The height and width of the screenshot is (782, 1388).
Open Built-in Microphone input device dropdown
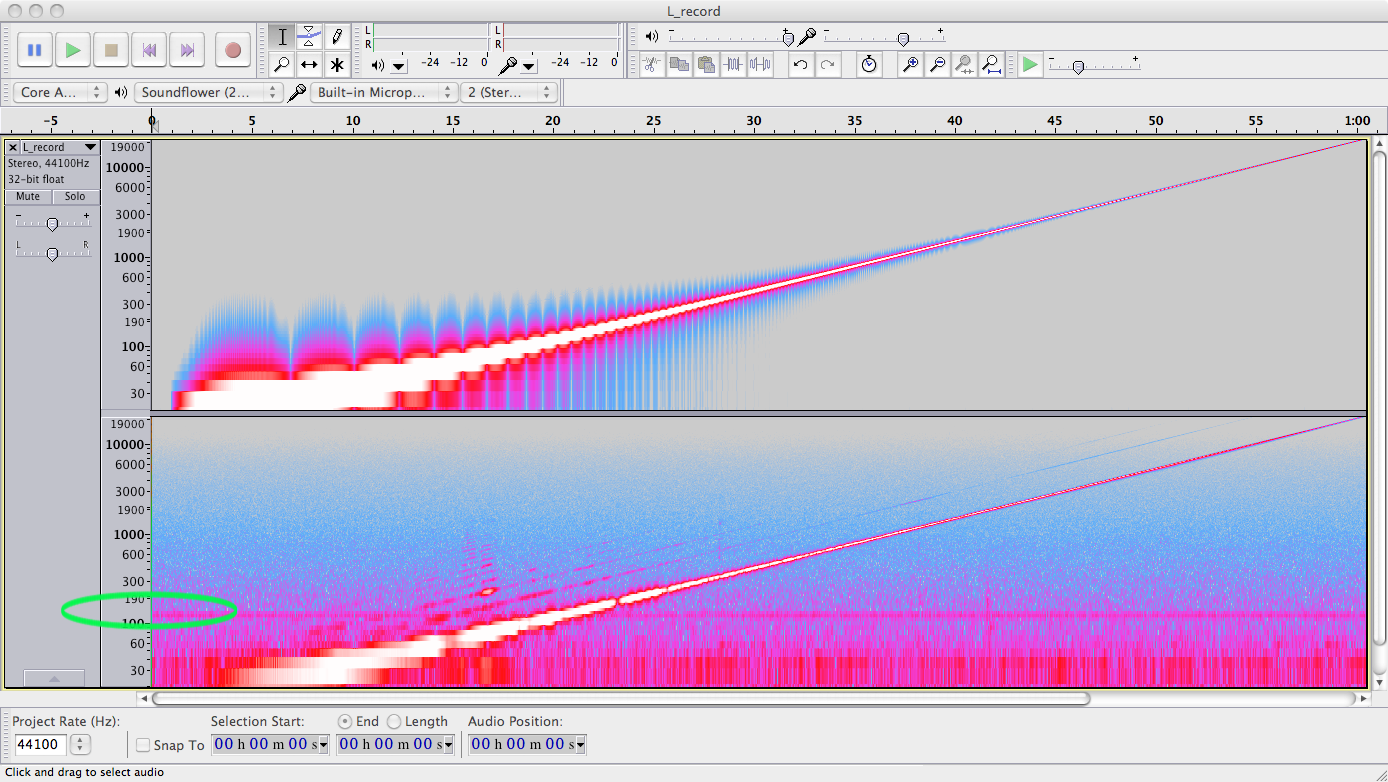385,92
